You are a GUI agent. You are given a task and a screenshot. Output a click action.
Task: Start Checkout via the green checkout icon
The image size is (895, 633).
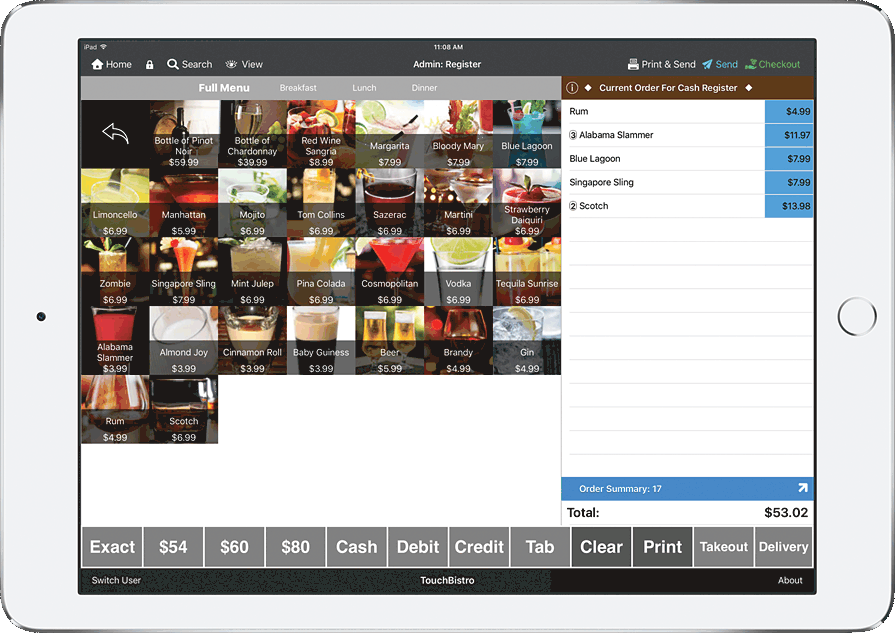point(751,63)
